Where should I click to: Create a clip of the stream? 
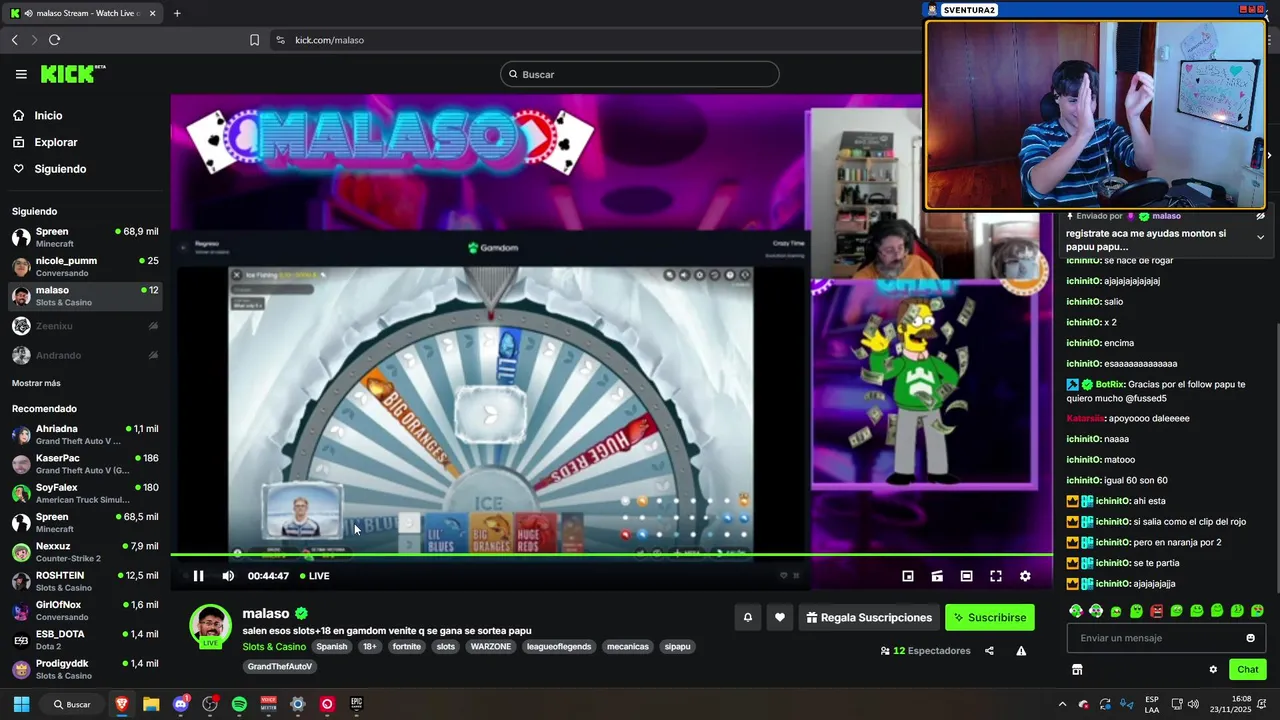[937, 576]
